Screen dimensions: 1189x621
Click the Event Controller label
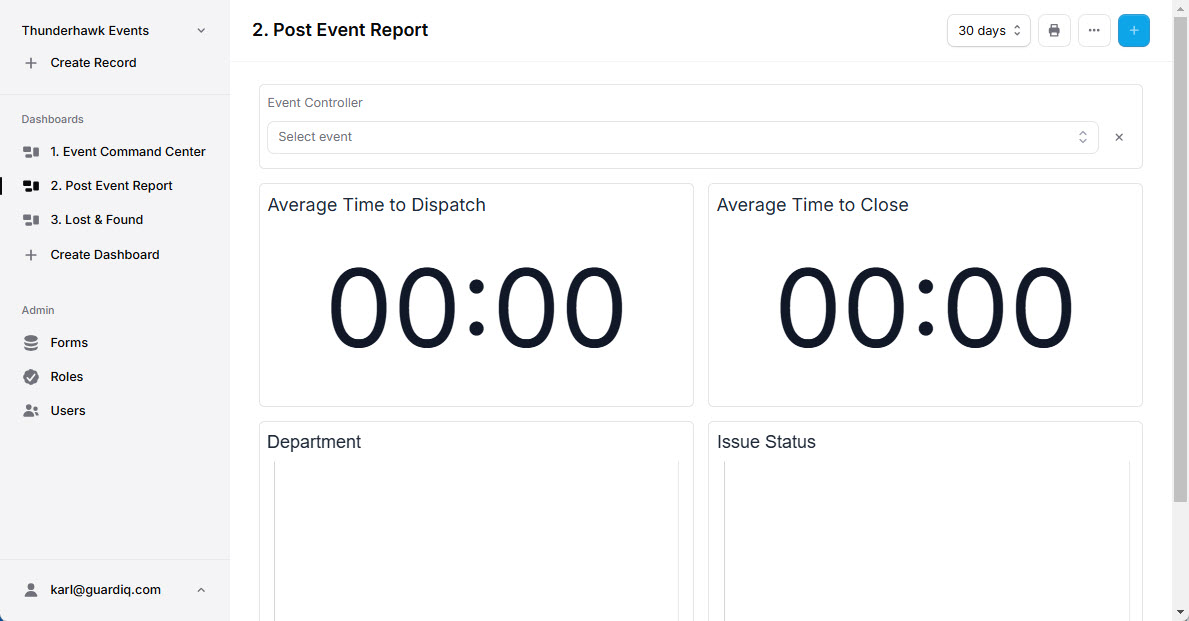click(x=315, y=102)
